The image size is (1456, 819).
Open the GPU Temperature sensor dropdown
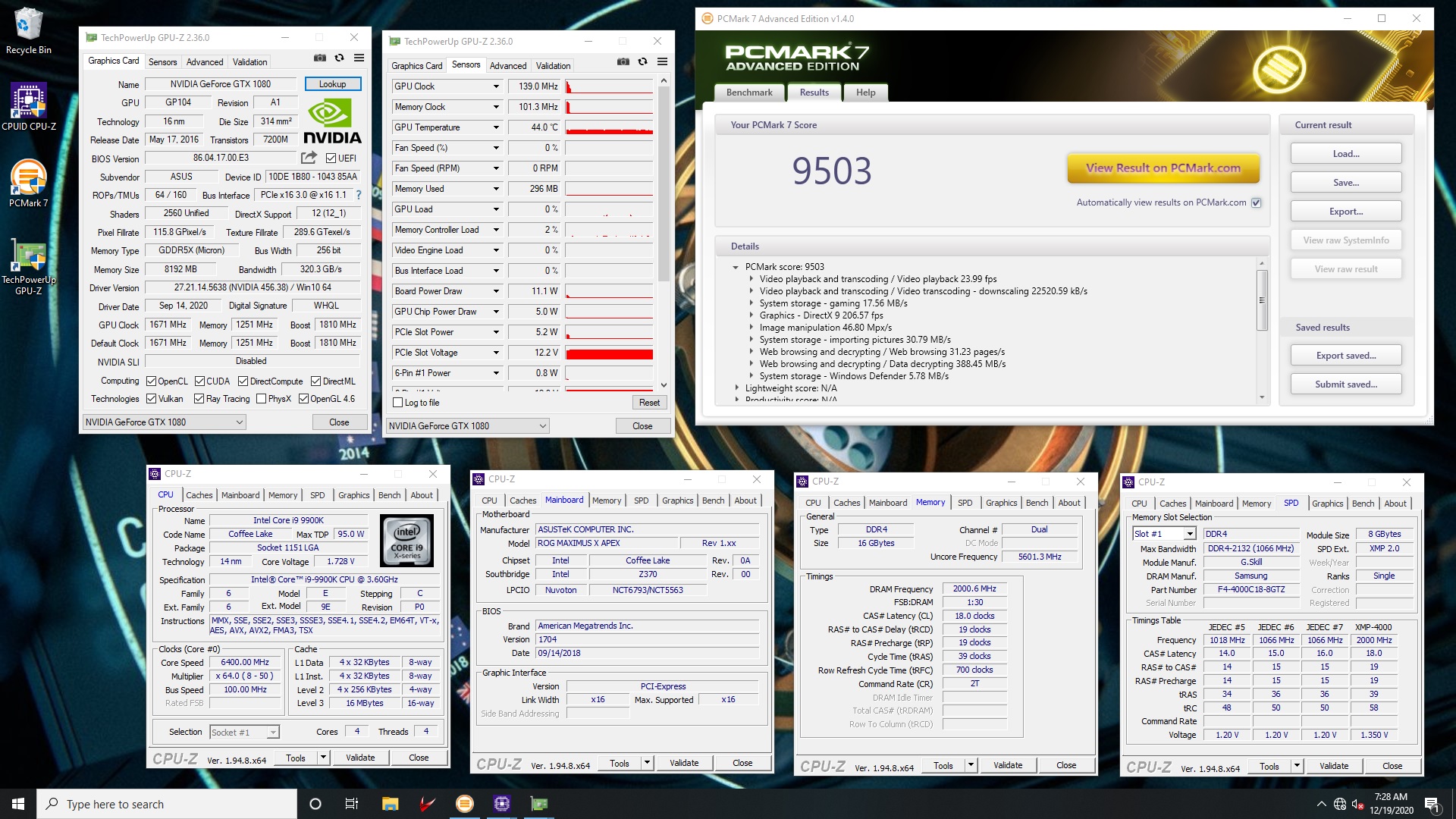pos(496,127)
